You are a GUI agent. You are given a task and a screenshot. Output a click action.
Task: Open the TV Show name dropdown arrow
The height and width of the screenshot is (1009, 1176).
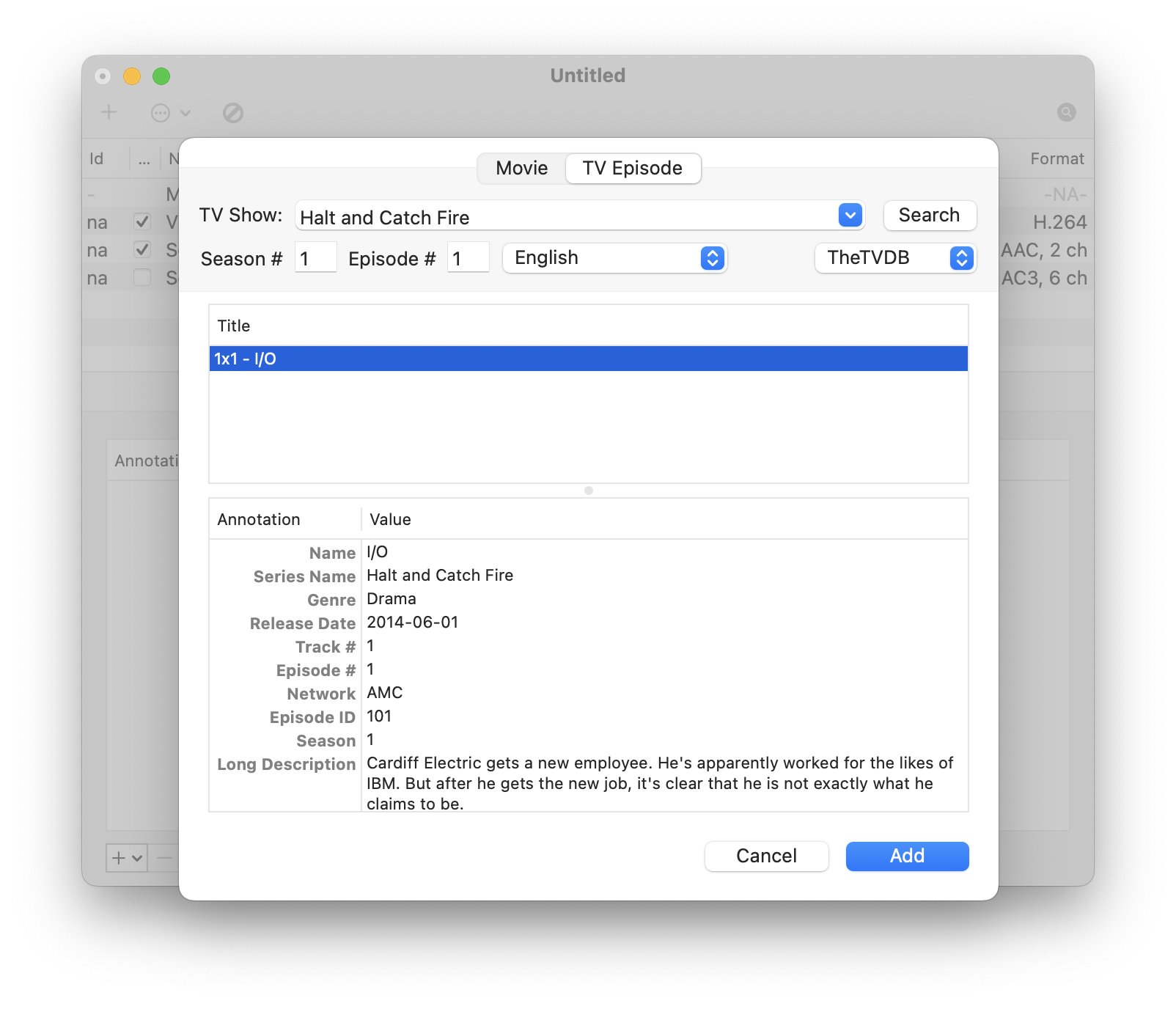click(850, 216)
